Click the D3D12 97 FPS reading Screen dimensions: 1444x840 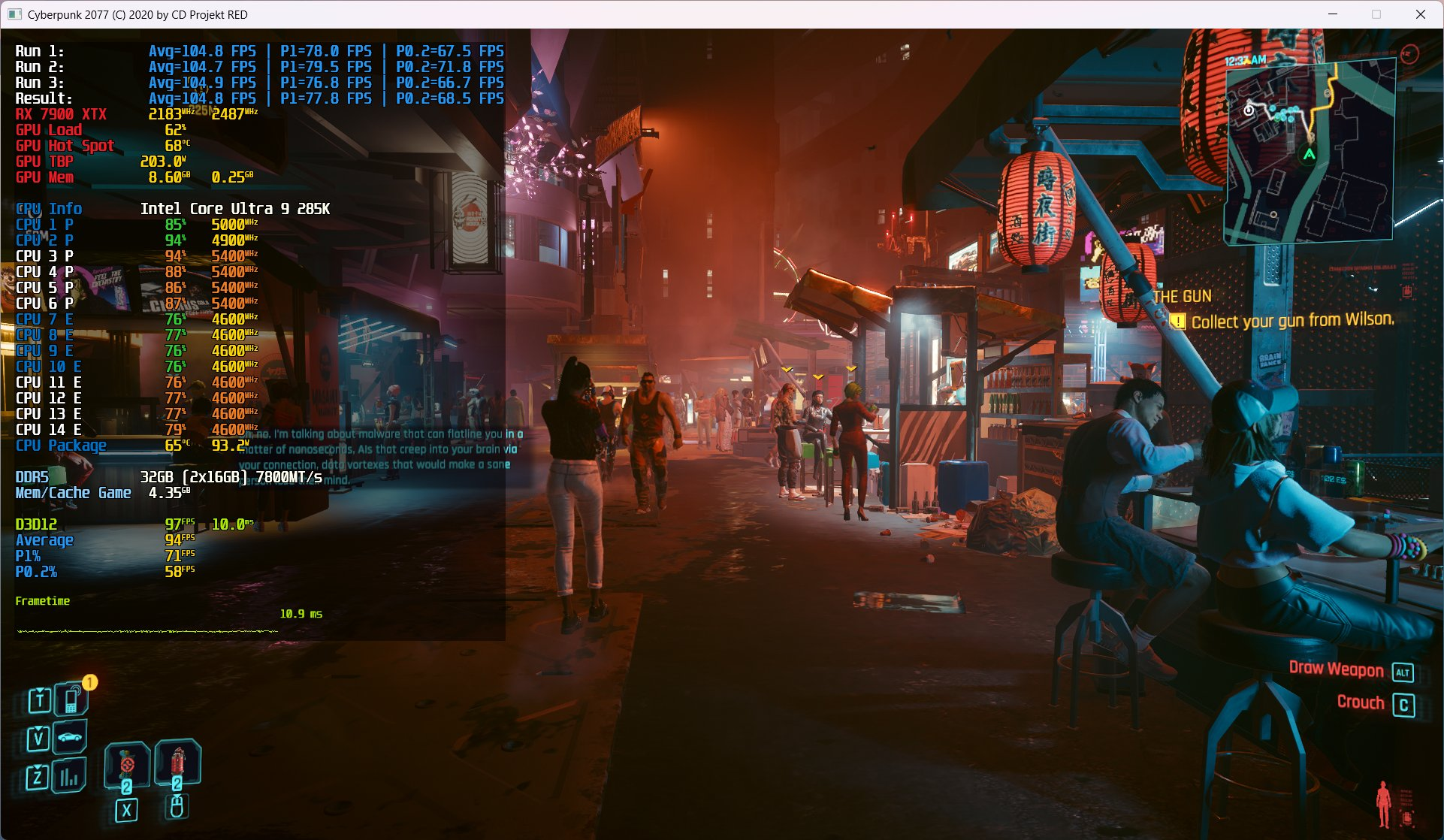[x=180, y=524]
